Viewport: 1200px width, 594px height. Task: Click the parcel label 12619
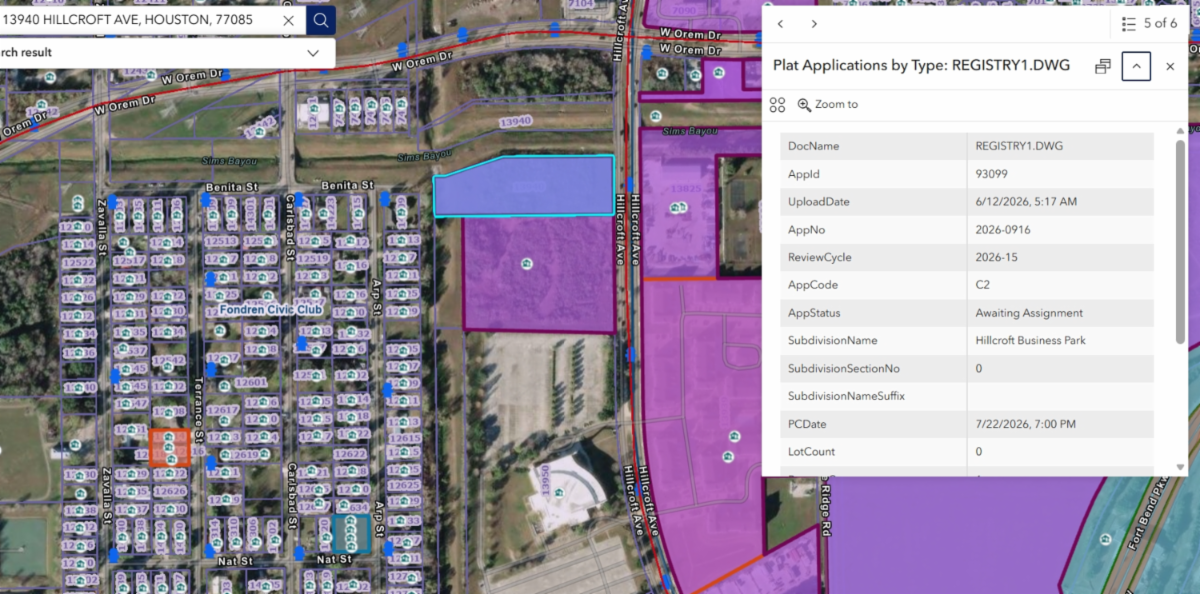243,455
